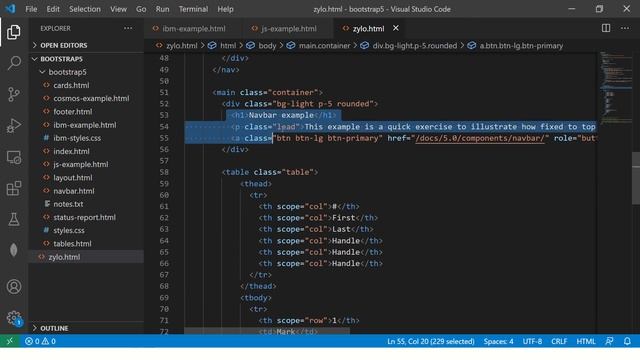Open Run and Debug view
The image size is (640, 360).
(x=13, y=126)
